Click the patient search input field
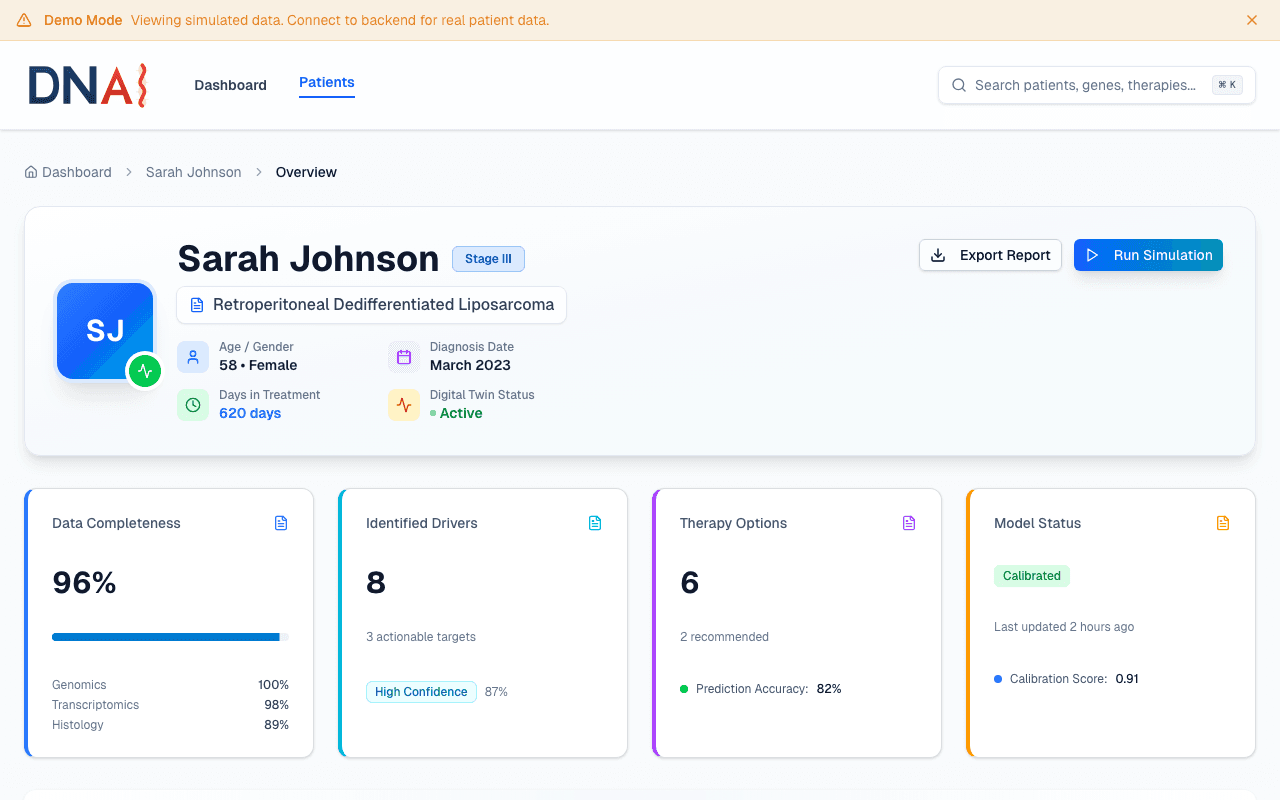Screen dimensions: 1280x800 (1090, 85)
